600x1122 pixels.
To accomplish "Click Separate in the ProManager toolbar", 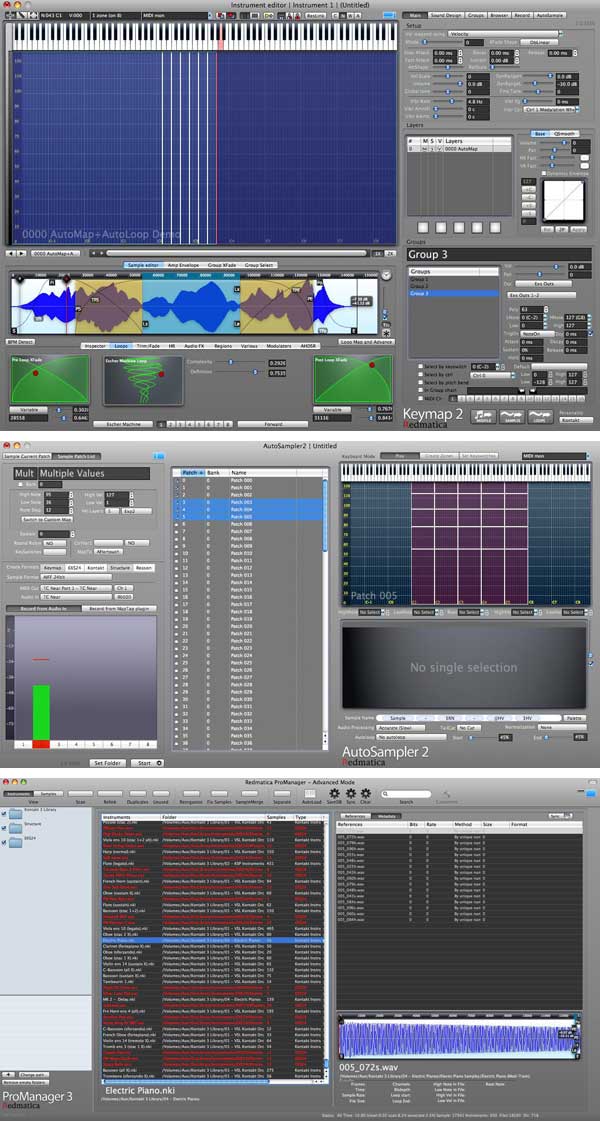I will (282, 794).
